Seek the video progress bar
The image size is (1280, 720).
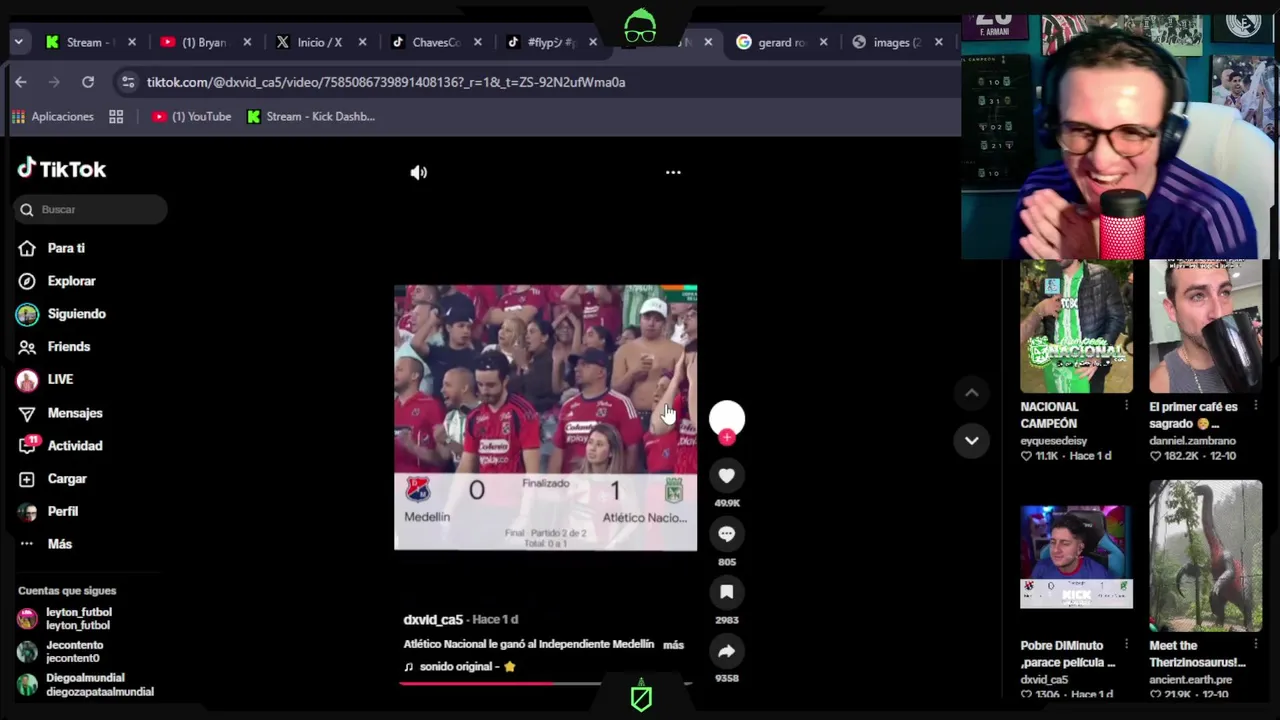click(545, 684)
